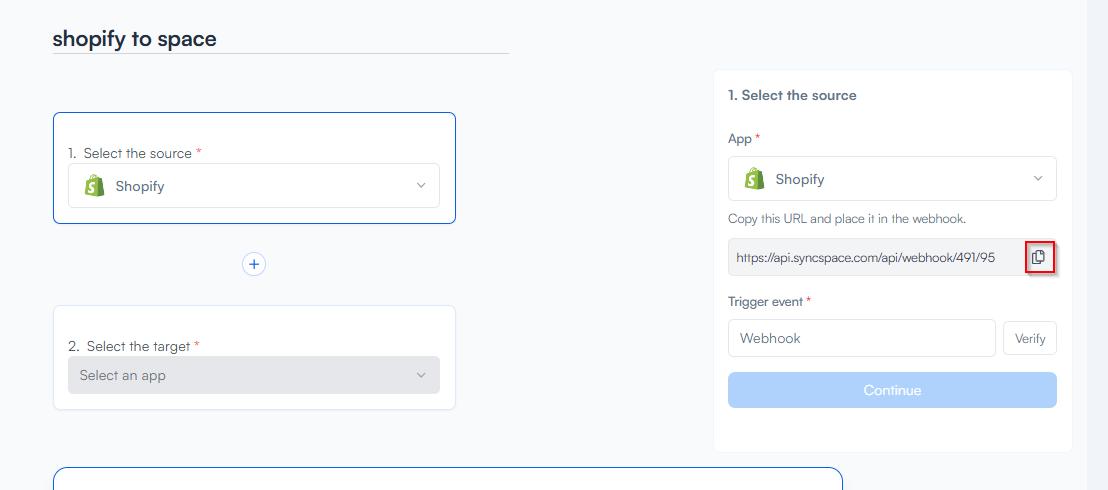
Task: Copy the webhook URL to clipboard
Action: (1038, 257)
